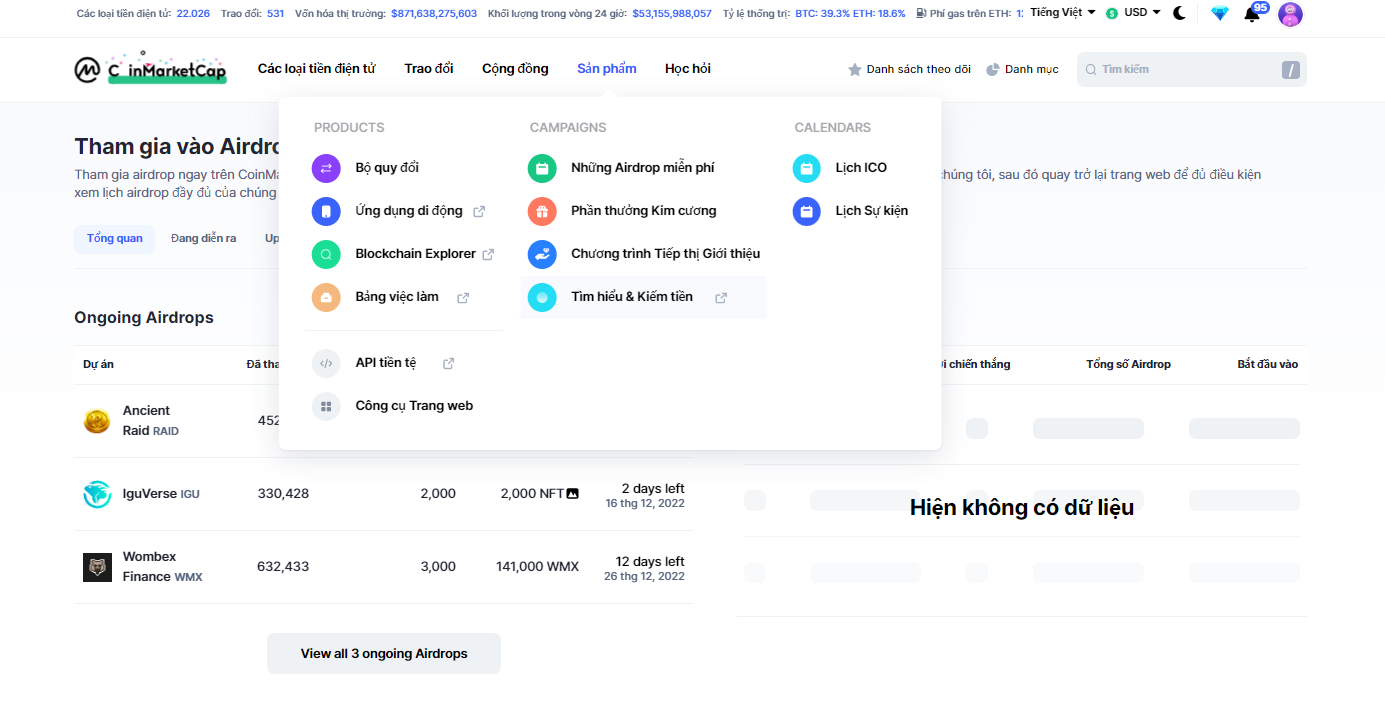Click the IguVerse logo icon
The width and height of the screenshot is (1385, 709).
[x=97, y=494]
